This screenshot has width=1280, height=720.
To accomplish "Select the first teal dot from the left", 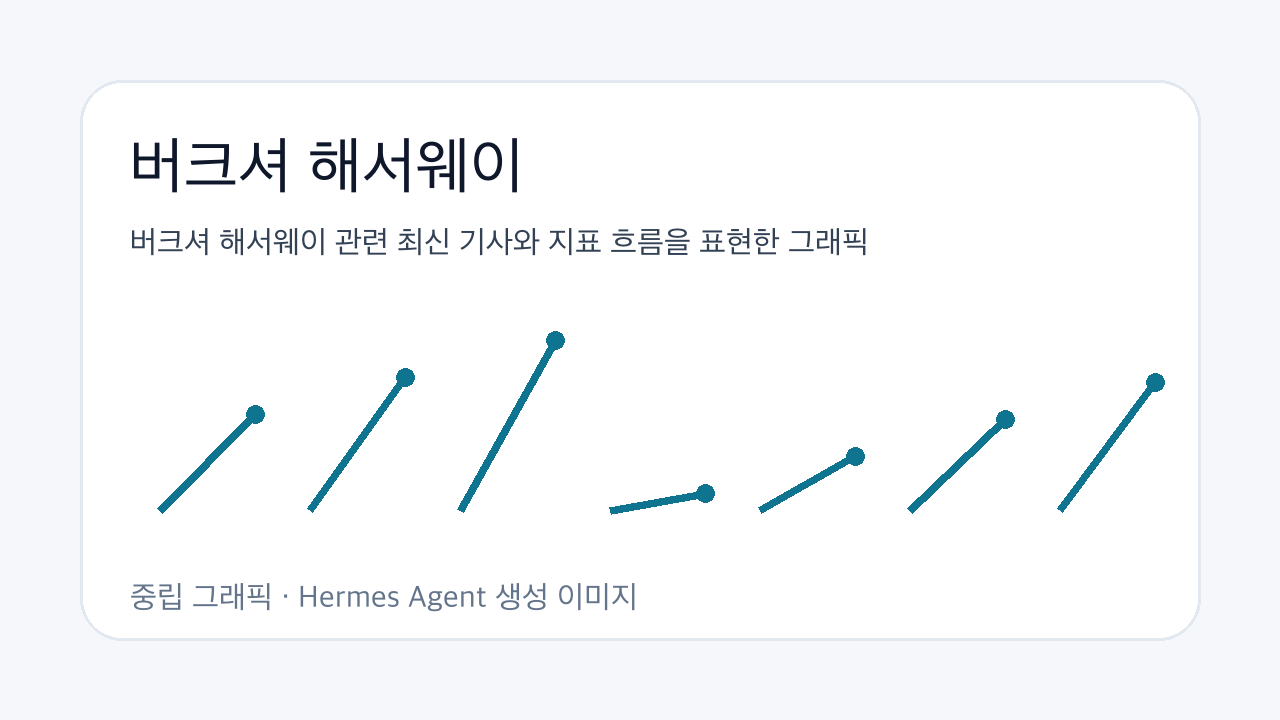I will point(255,414).
